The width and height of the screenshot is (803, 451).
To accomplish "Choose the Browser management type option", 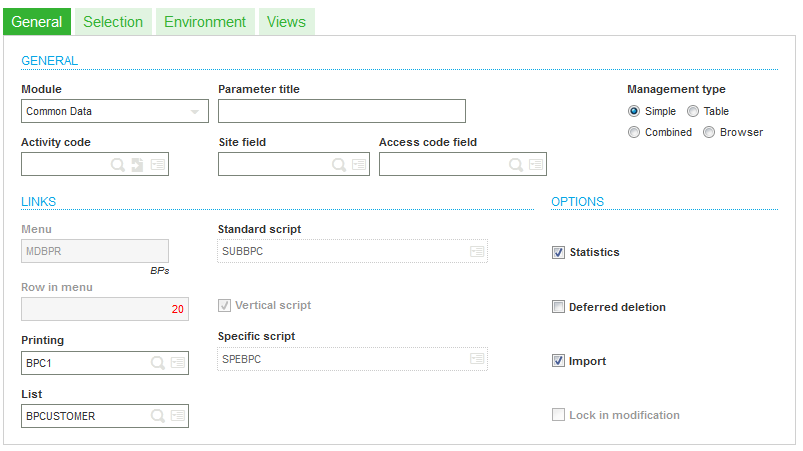I will (x=709, y=132).
